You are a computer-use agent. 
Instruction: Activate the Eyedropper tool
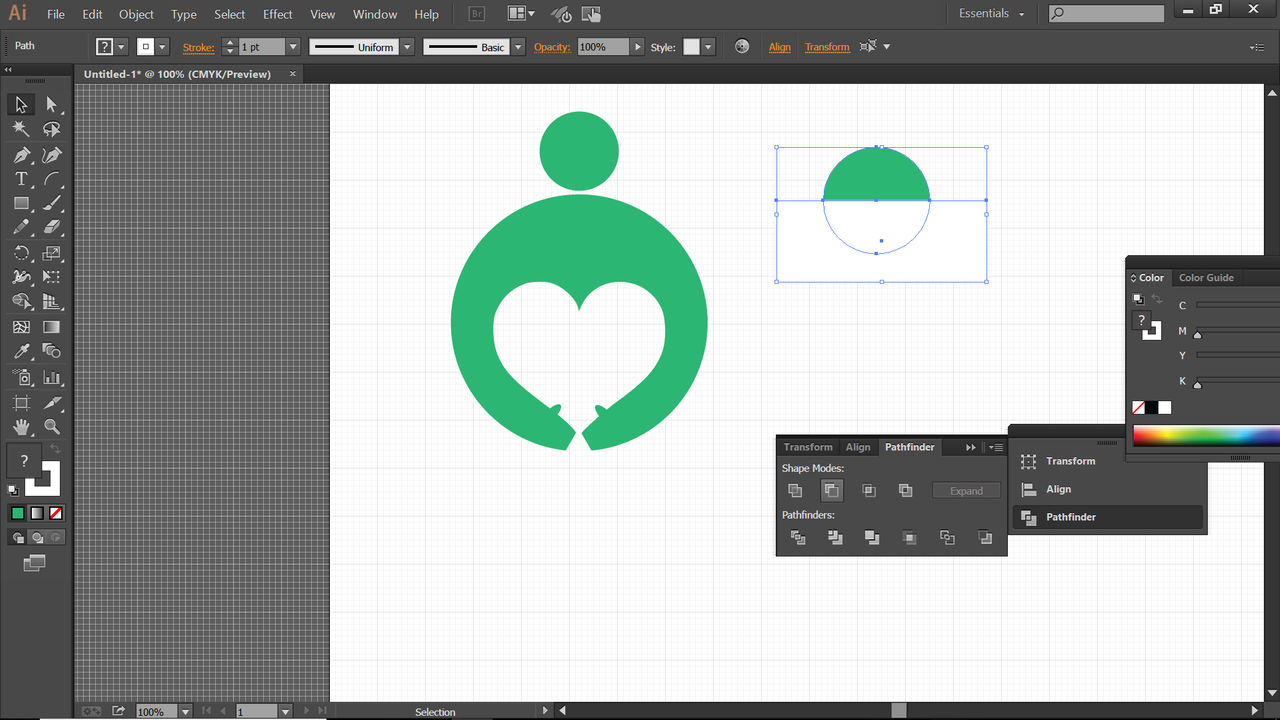tap(21, 352)
